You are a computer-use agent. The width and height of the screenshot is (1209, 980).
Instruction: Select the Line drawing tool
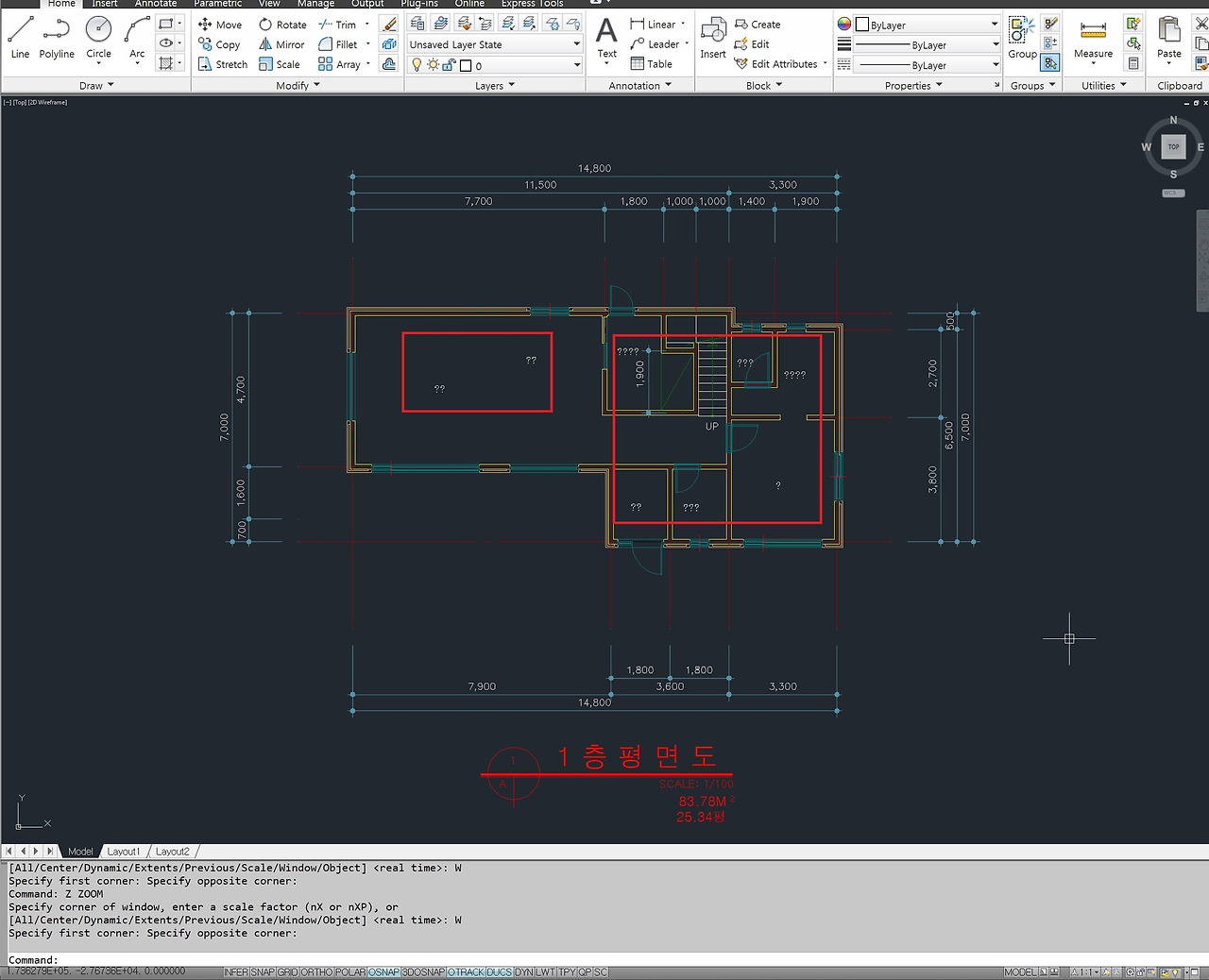point(20,38)
